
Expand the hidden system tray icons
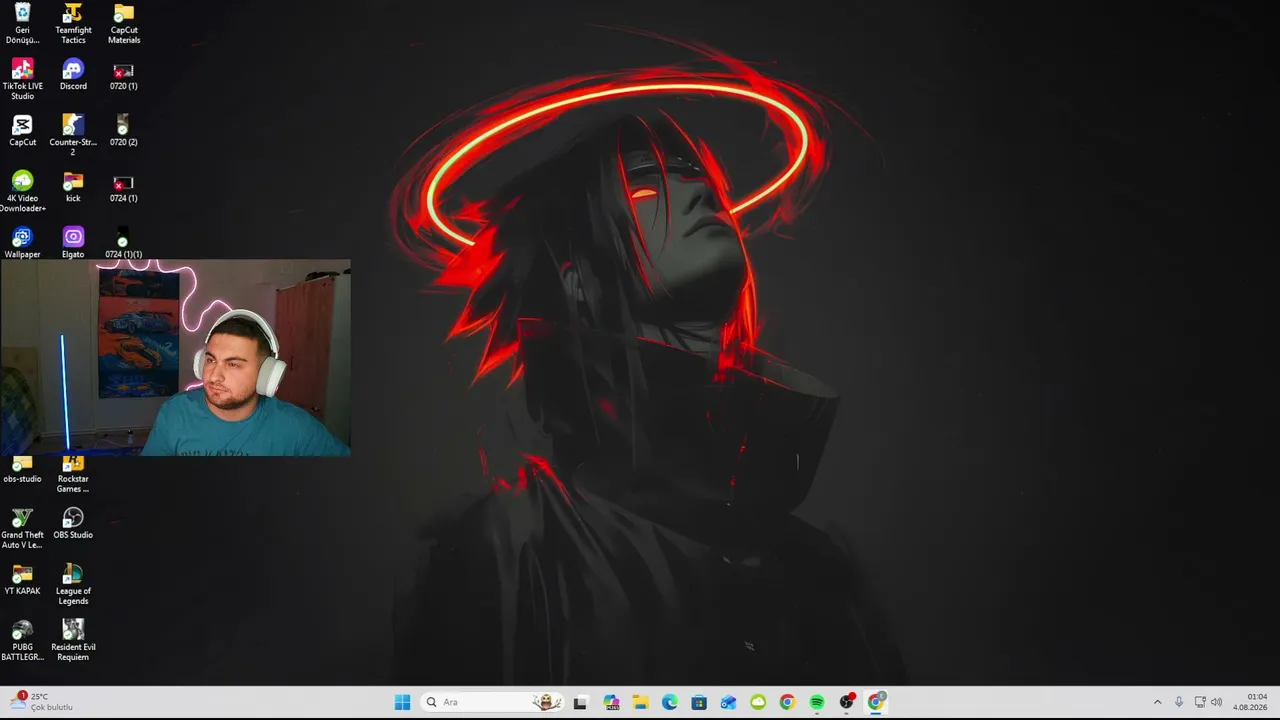(1158, 702)
